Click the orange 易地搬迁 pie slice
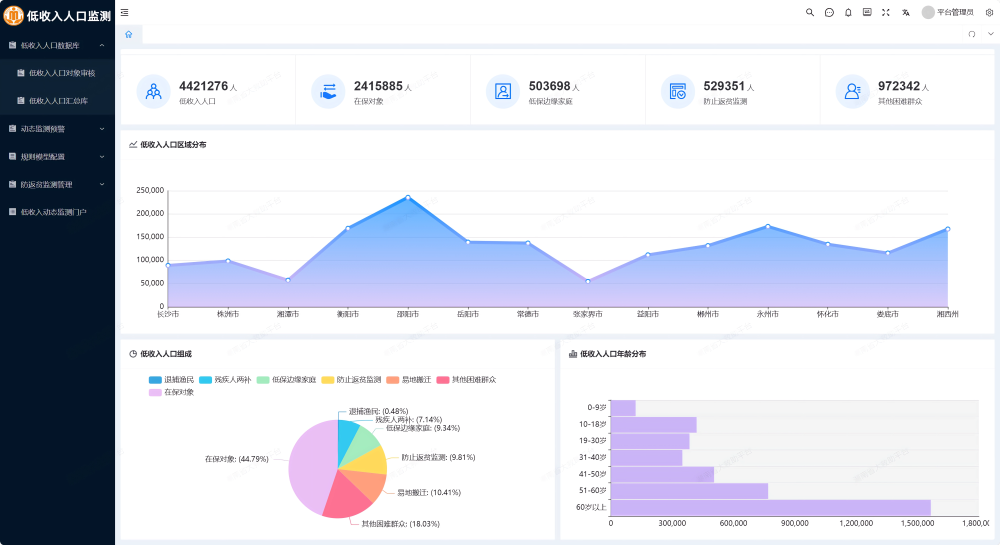 [368, 484]
